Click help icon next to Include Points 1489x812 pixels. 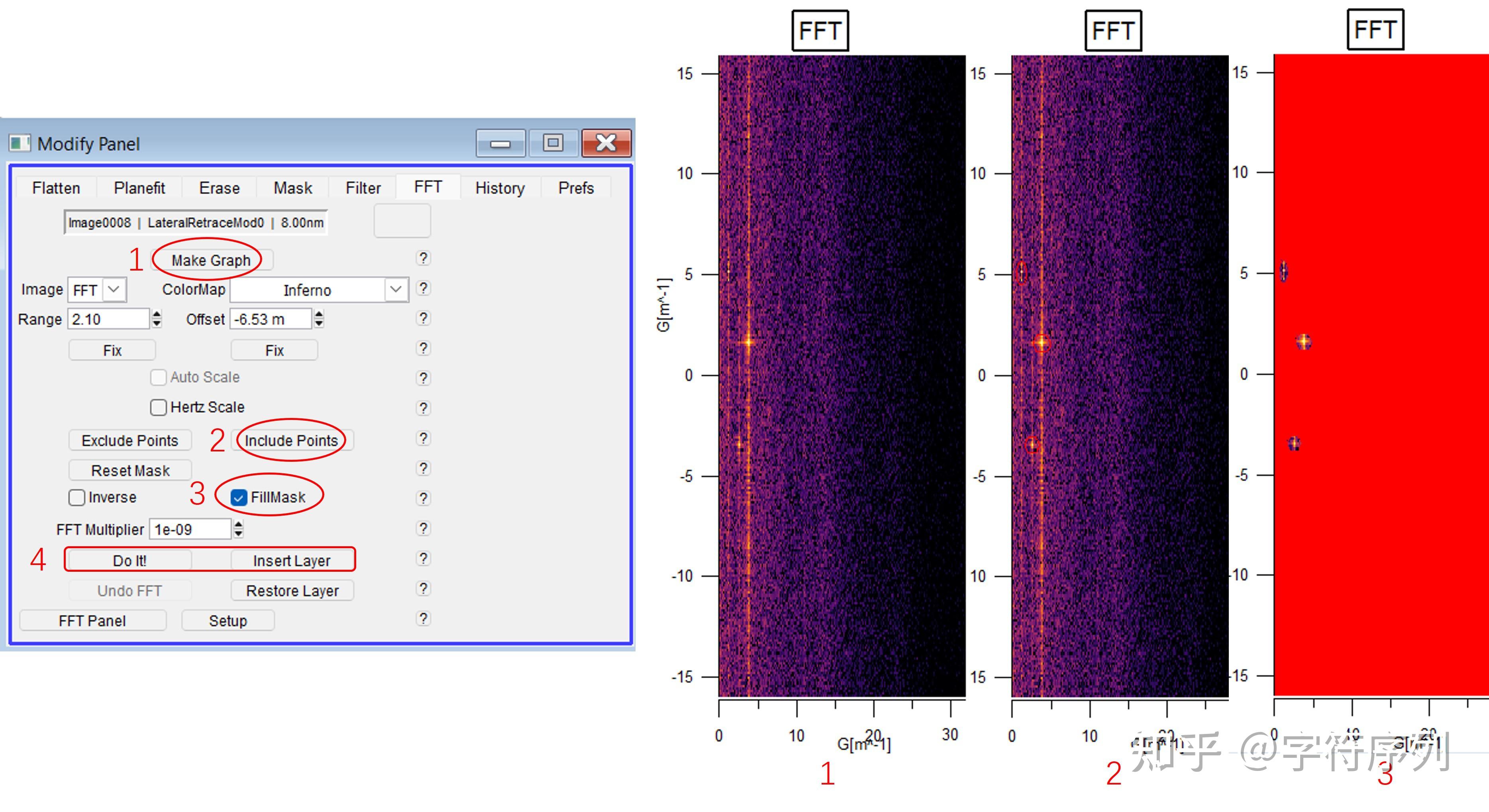pos(423,439)
